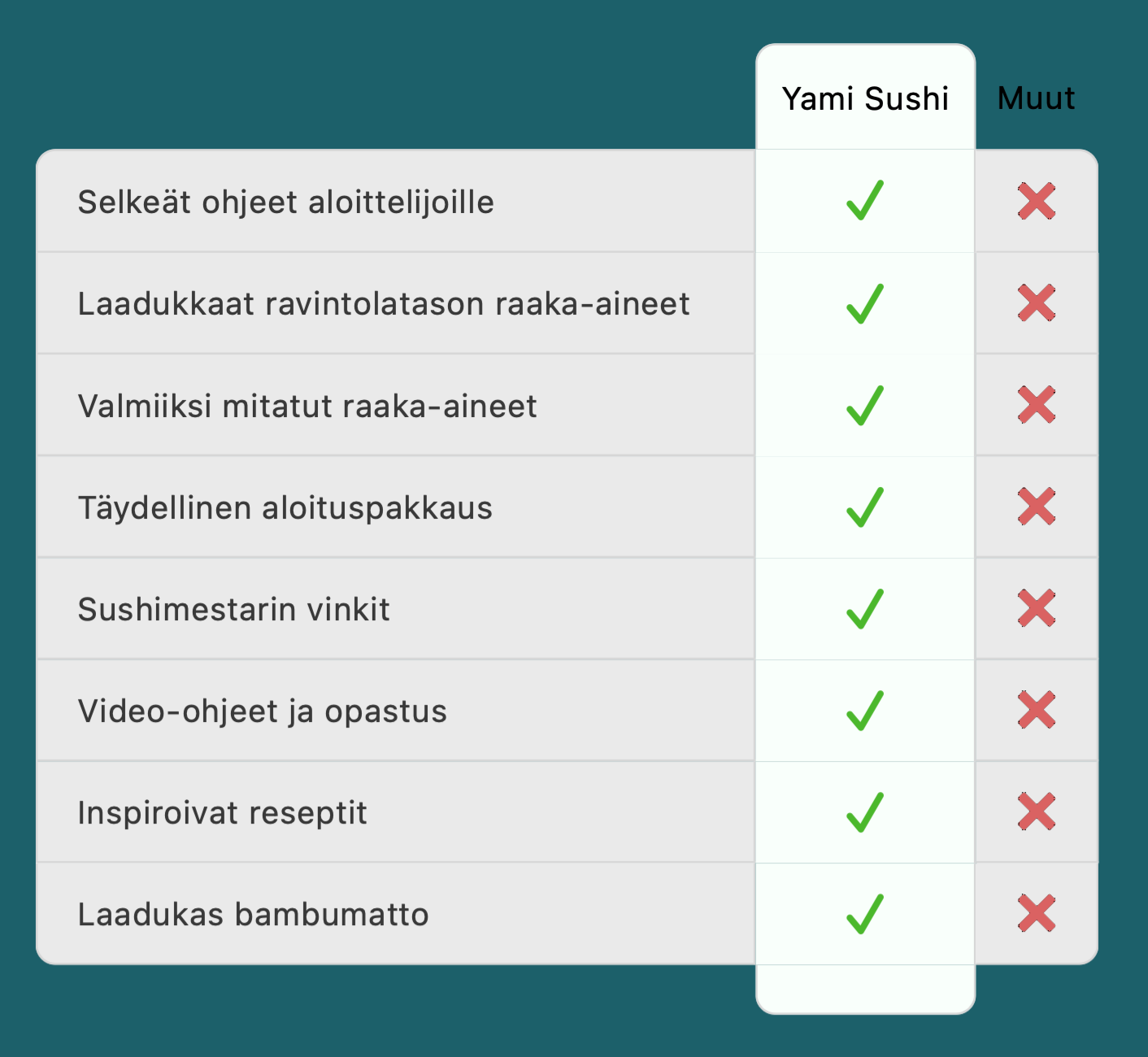Click the red cross for Selkeät ohjeet aloittelijoille
The width and height of the screenshot is (1148, 1057).
click(x=1037, y=201)
